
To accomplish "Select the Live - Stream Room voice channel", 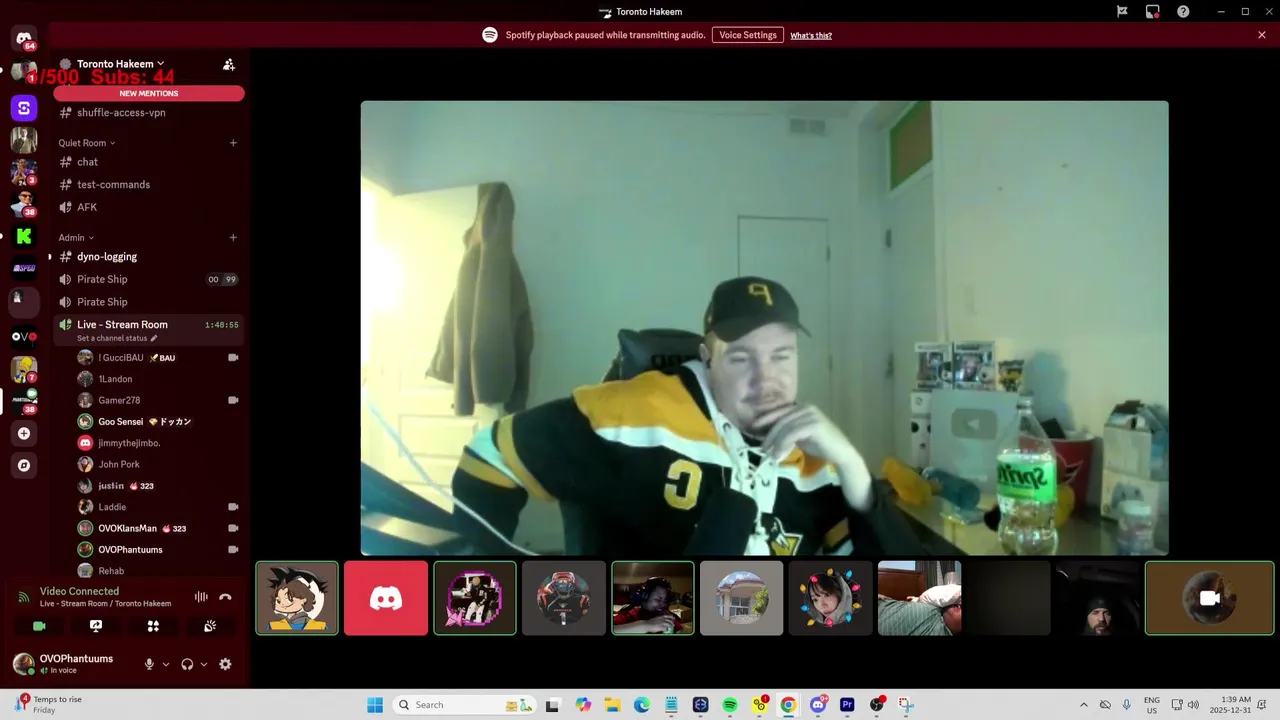I will (149, 329).
